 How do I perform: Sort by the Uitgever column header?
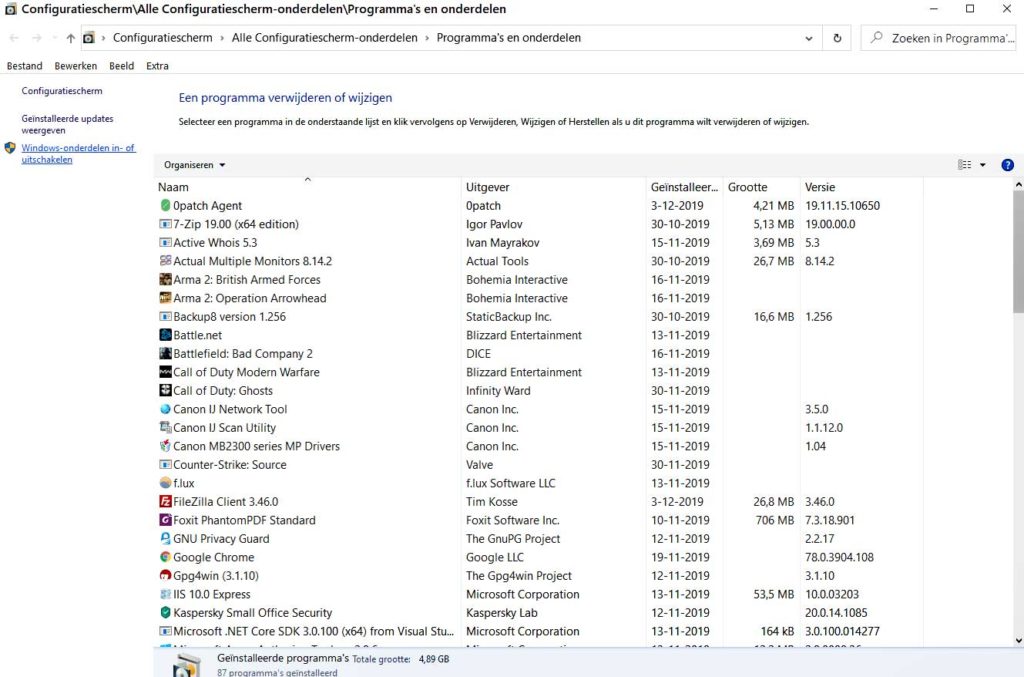[x=554, y=187]
